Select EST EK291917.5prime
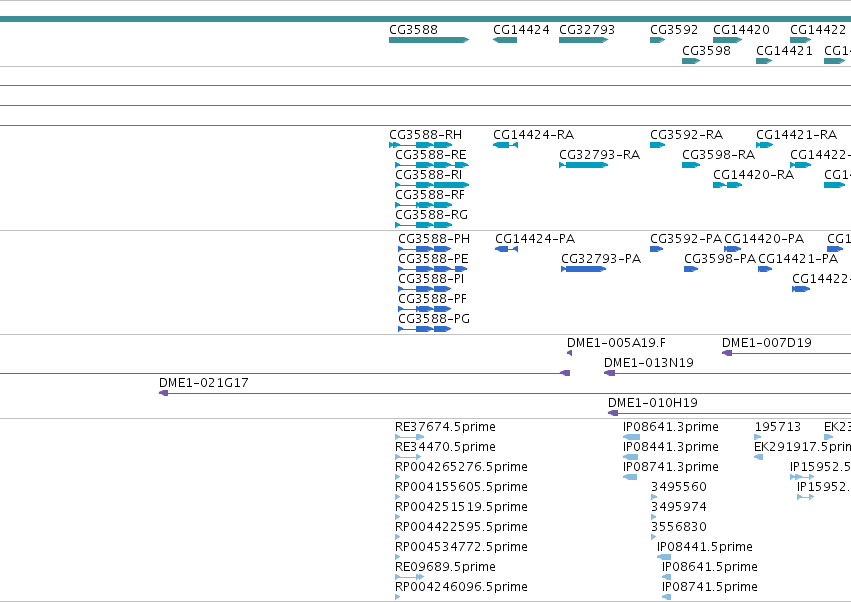851x602 pixels. 758,457
